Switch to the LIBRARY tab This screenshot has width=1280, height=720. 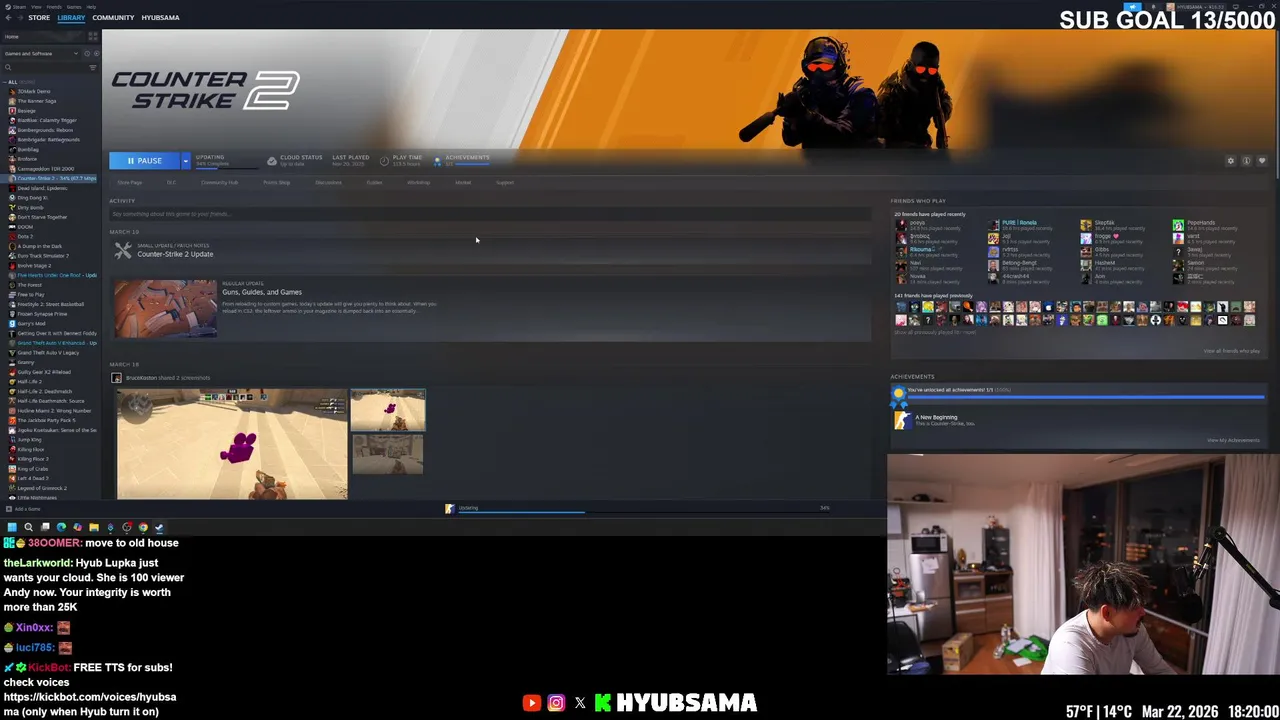[71, 18]
